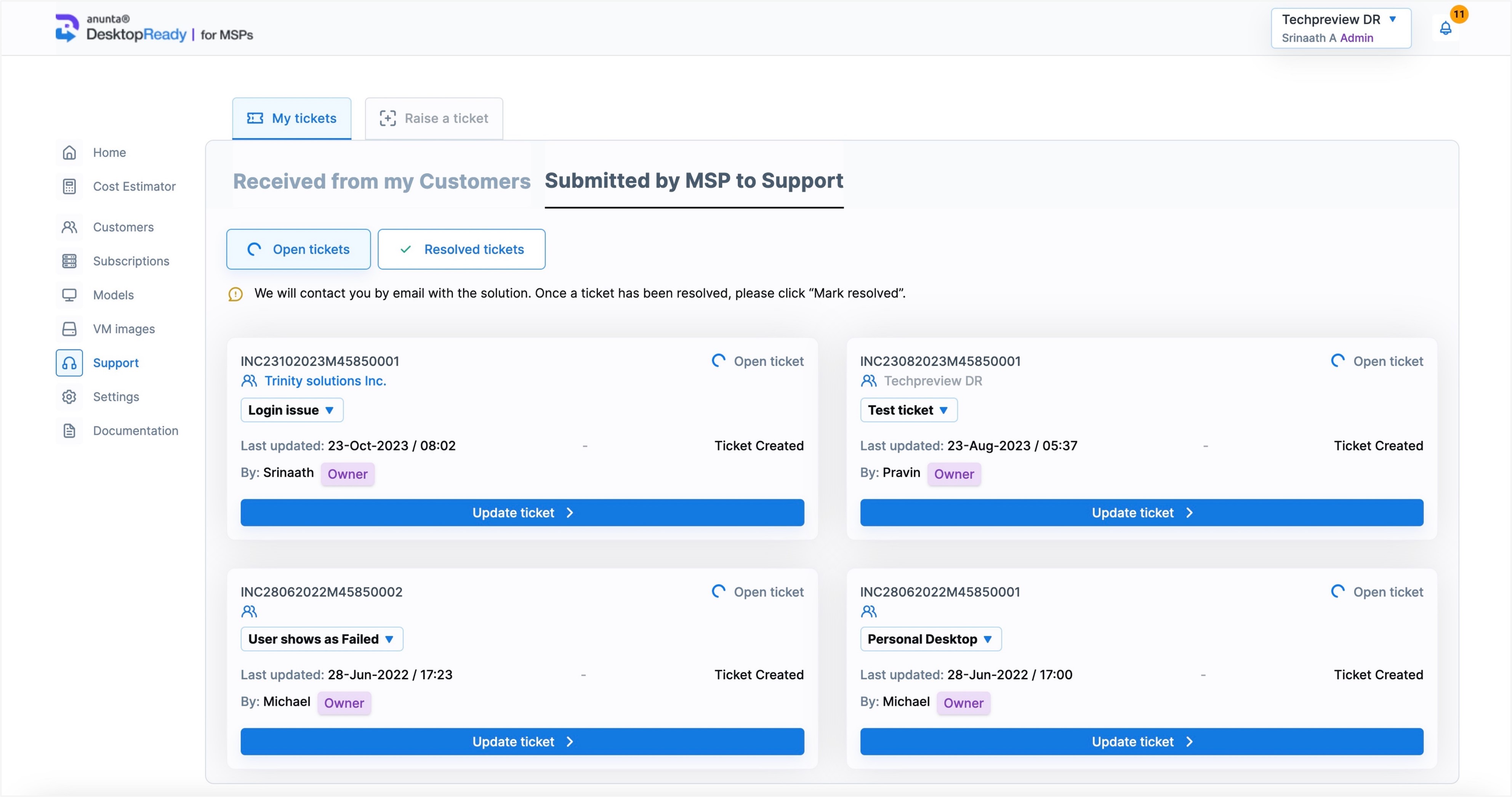Click the VM images drive icon
Screen dimensions: 1512x797
click(x=69, y=329)
